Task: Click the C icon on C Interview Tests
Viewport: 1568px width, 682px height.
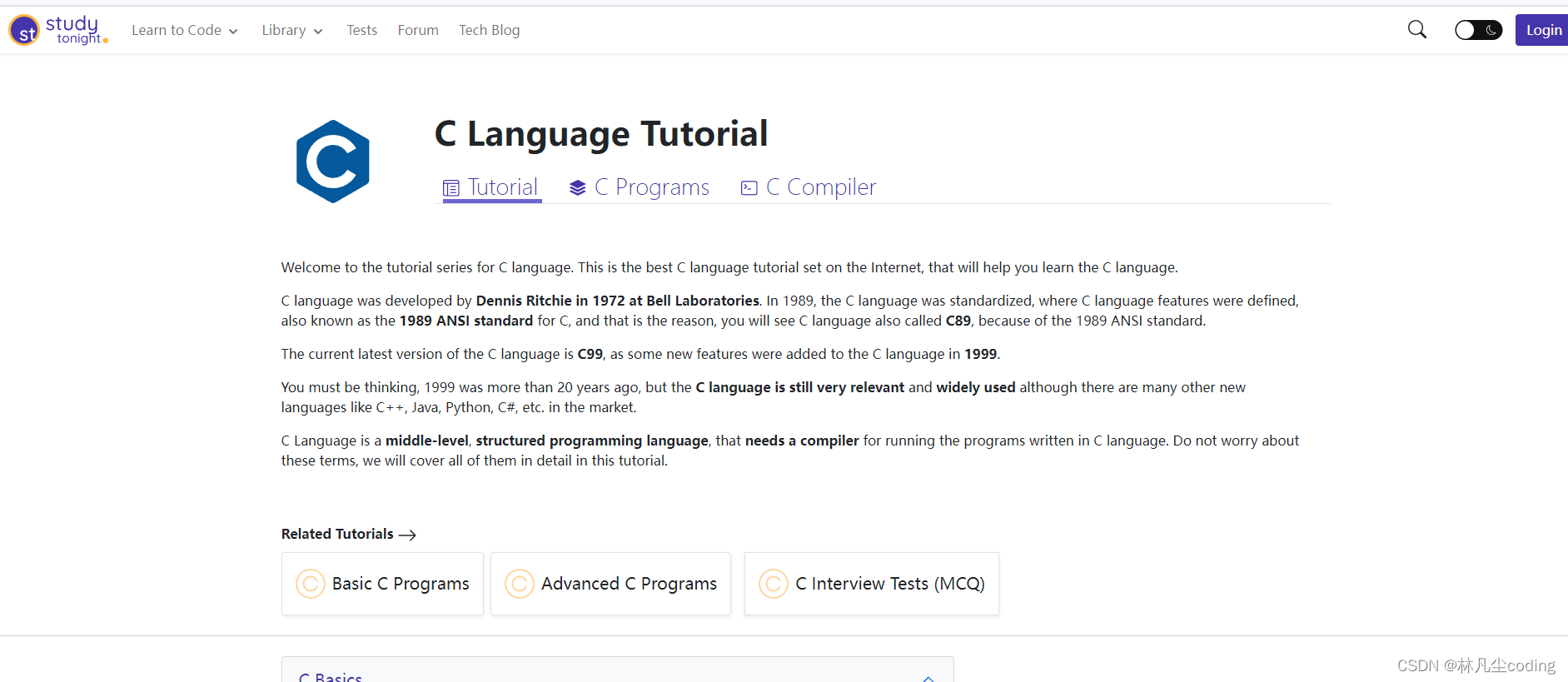Action: pos(774,584)
